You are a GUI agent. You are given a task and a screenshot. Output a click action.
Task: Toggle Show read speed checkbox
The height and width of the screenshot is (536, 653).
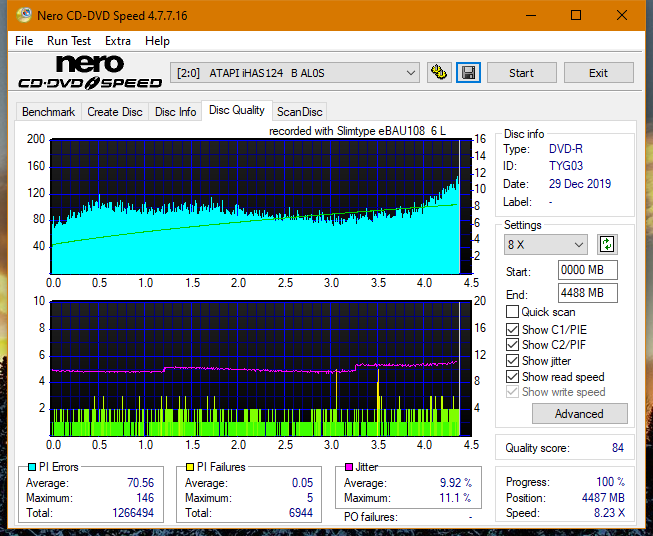[x=512, y=376]
